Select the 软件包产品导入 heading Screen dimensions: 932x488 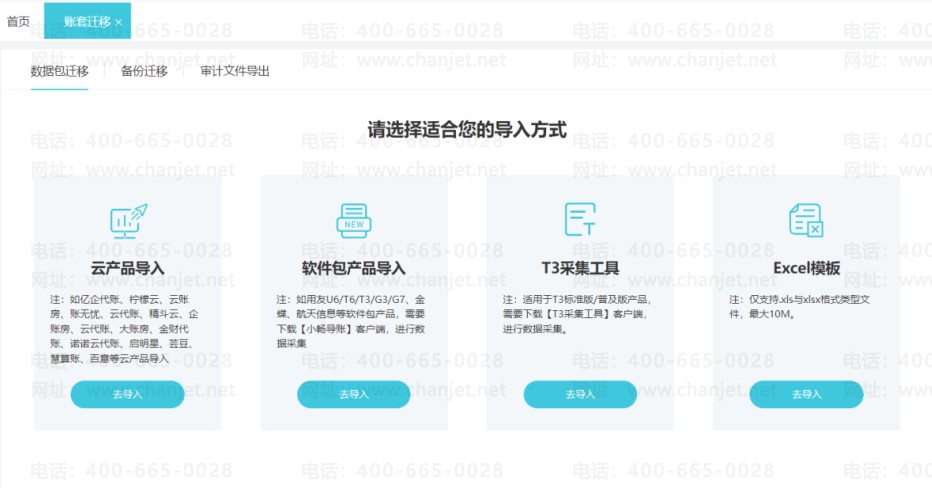coord(354,268)
